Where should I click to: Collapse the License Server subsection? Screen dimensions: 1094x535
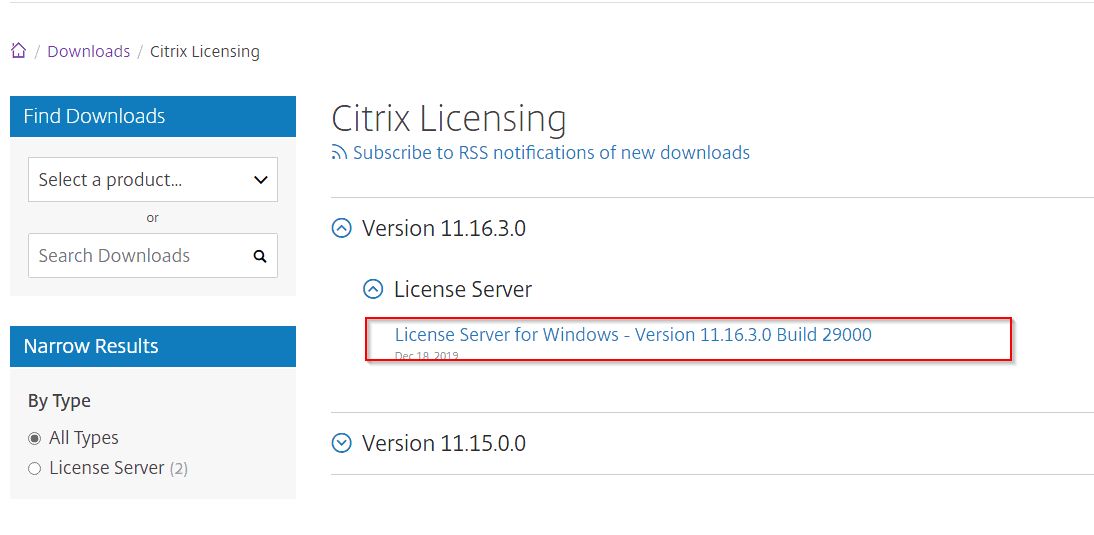pyautogui.click(x=374, y=289)
